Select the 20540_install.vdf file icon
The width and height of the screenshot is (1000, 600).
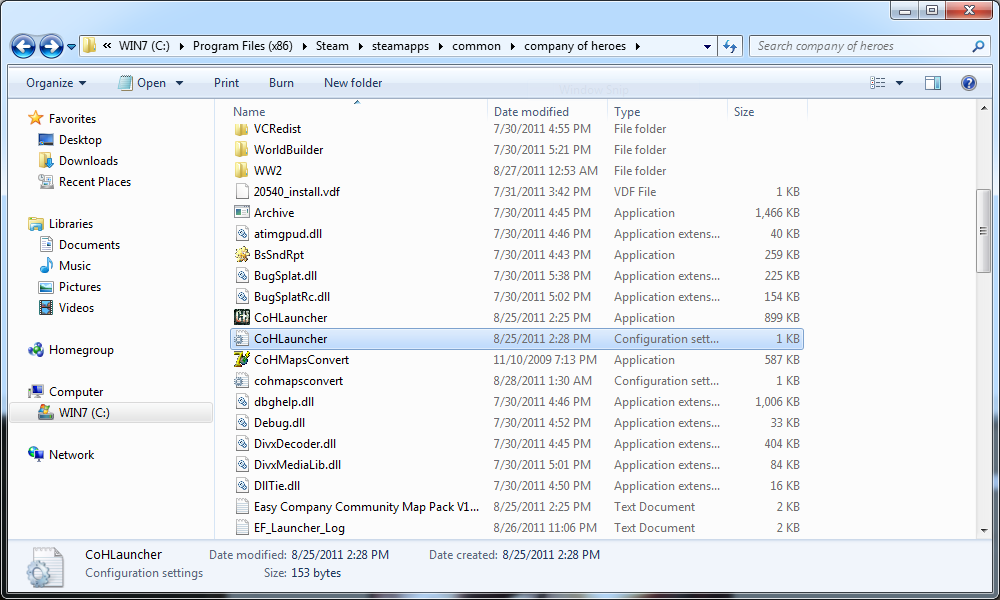pyautogui.click(x=242, y=192)
